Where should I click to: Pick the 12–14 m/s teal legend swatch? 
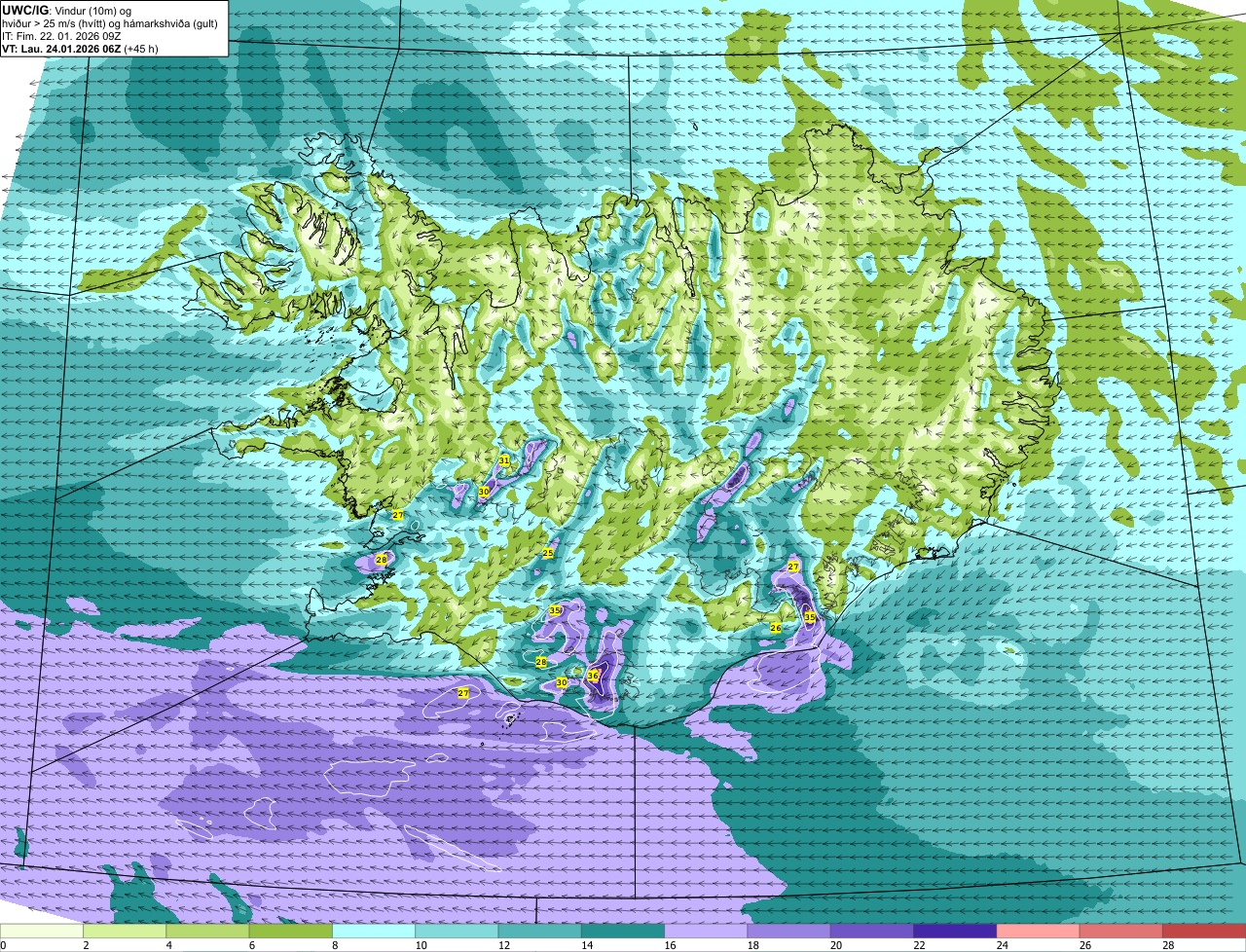540,931
